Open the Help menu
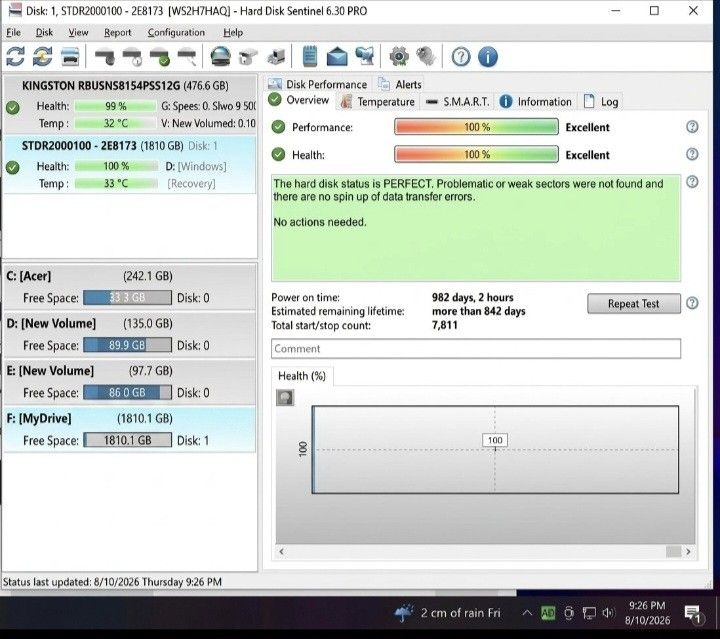The width and height of the screenshot is (720, 639). (233, 33)
